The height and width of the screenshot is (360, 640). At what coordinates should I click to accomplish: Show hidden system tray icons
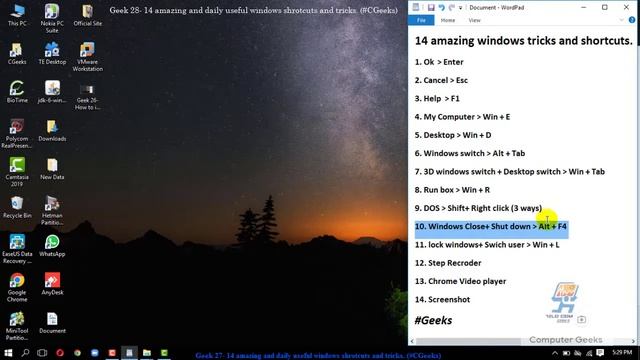[555, 353]
